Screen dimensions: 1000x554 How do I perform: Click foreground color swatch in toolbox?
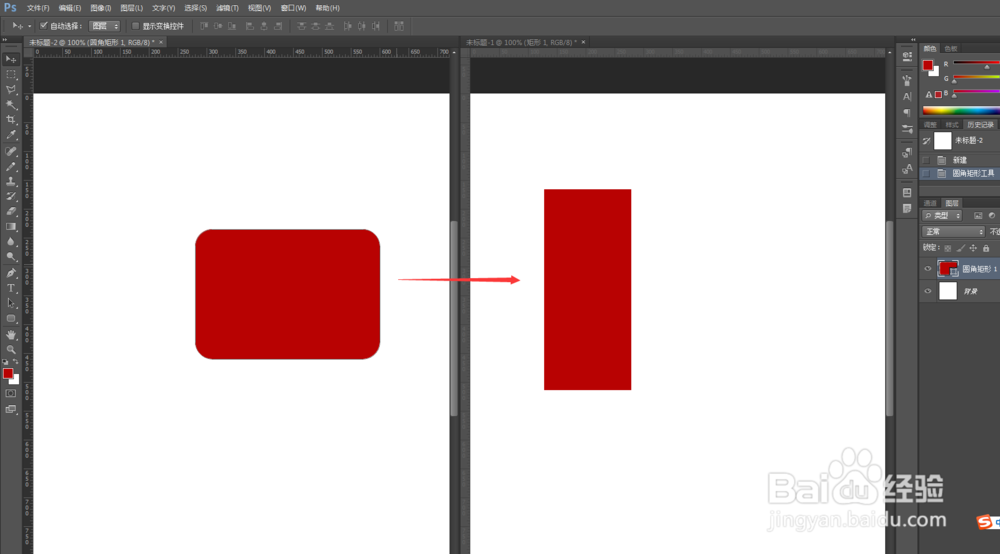8,374
